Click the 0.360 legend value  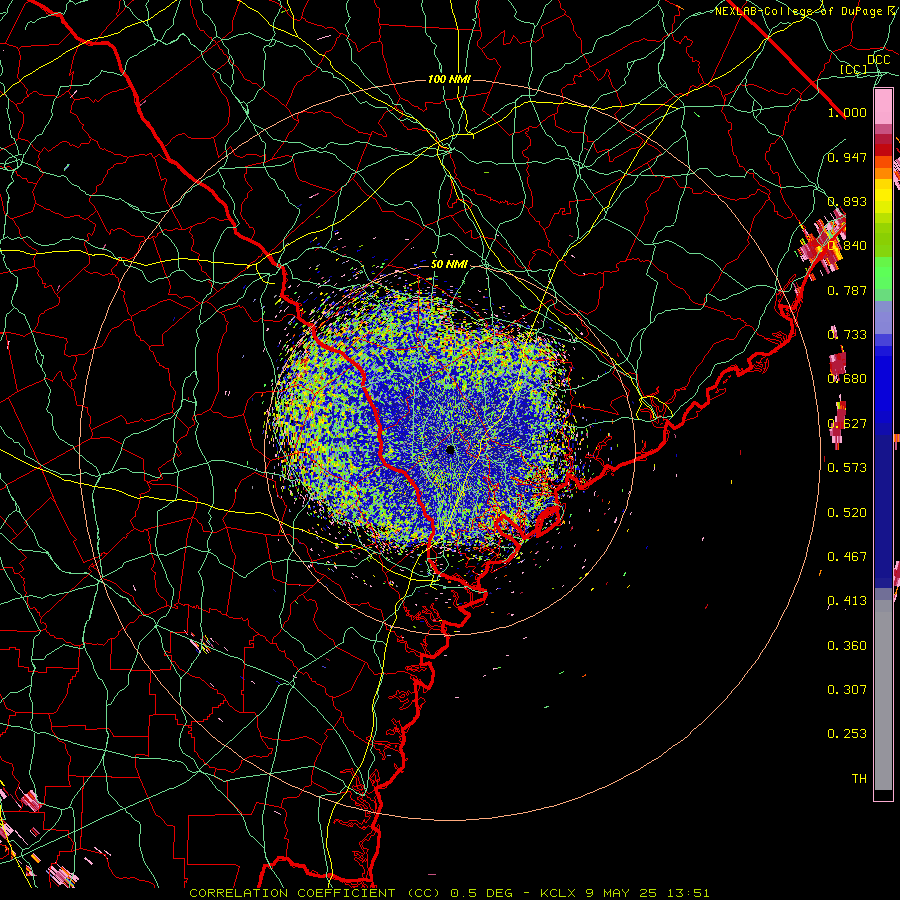click(847, 646)
